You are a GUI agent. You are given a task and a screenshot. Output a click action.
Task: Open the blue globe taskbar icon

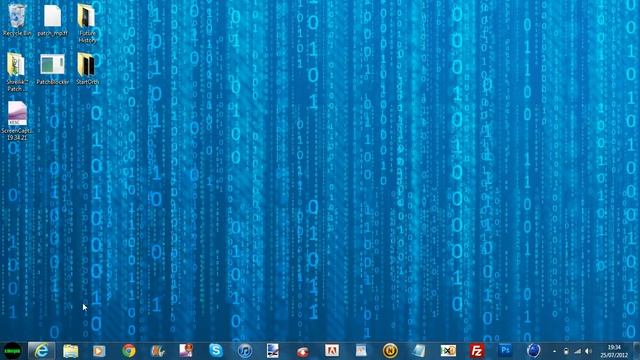point(533,351)
